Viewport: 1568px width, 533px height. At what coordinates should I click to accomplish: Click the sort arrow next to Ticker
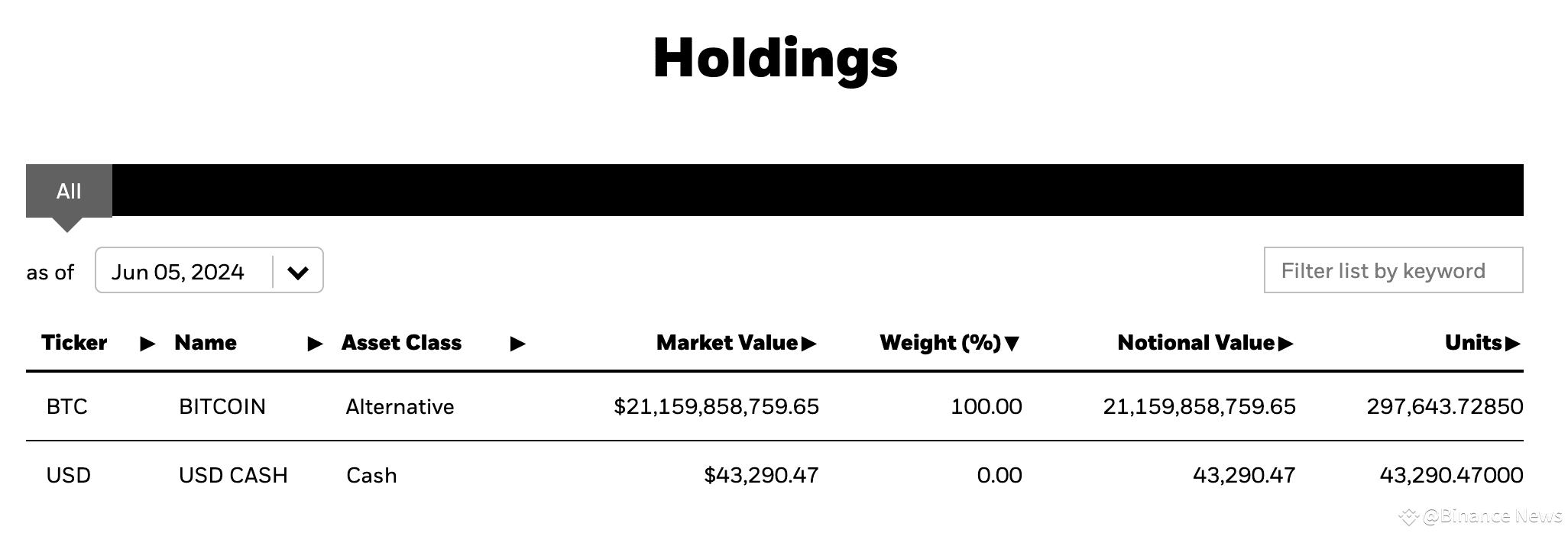pyautogui.click(x=147, y=344)
